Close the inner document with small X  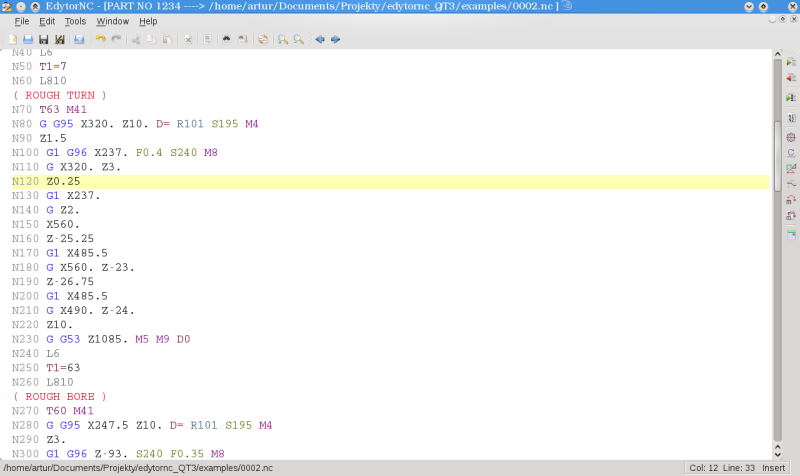(x=793, y=19)
